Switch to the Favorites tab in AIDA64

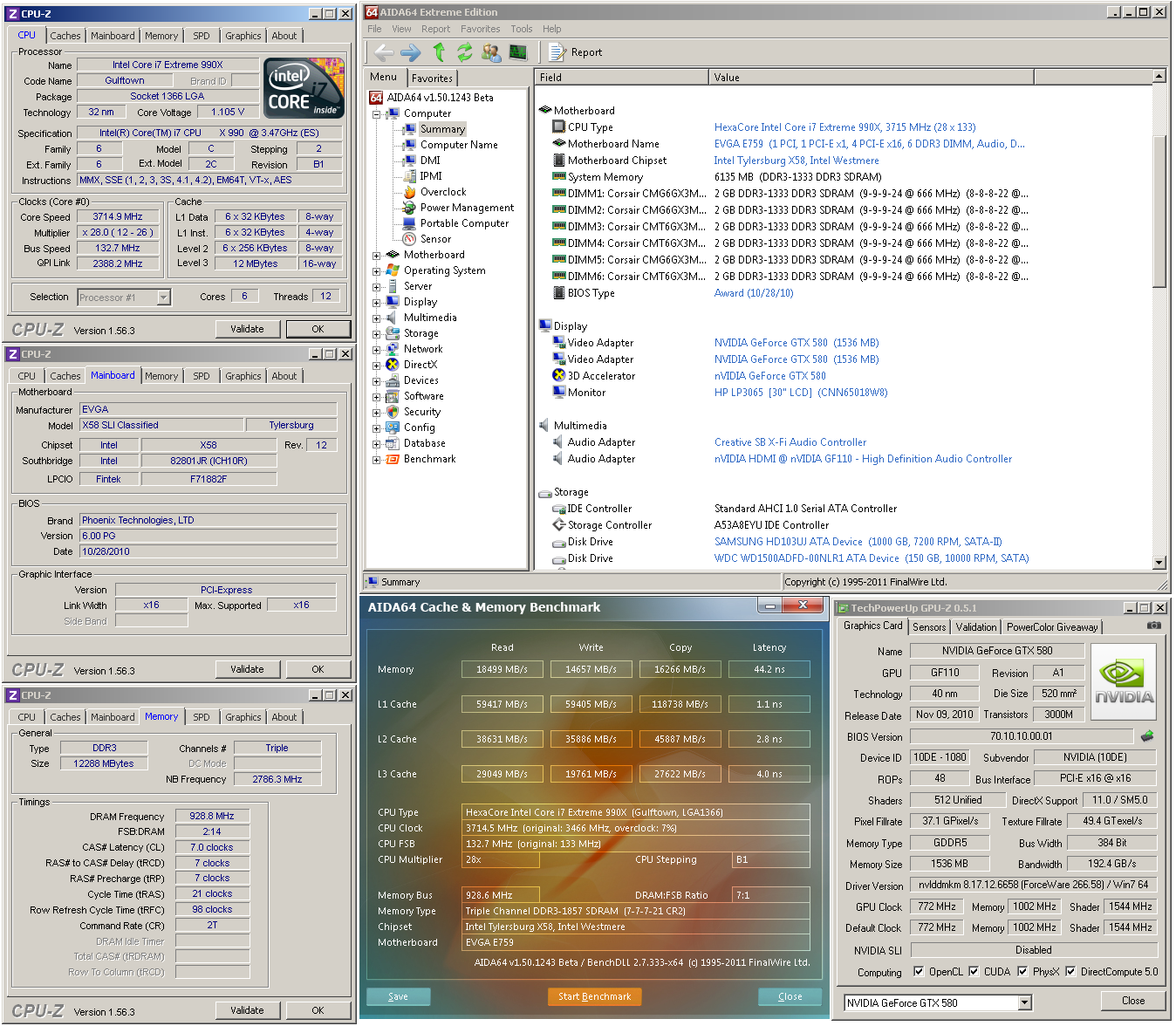(x=432, y=79)
